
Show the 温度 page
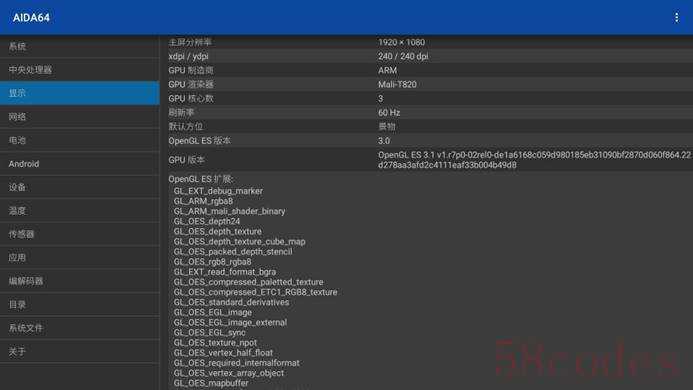(80, 210)
